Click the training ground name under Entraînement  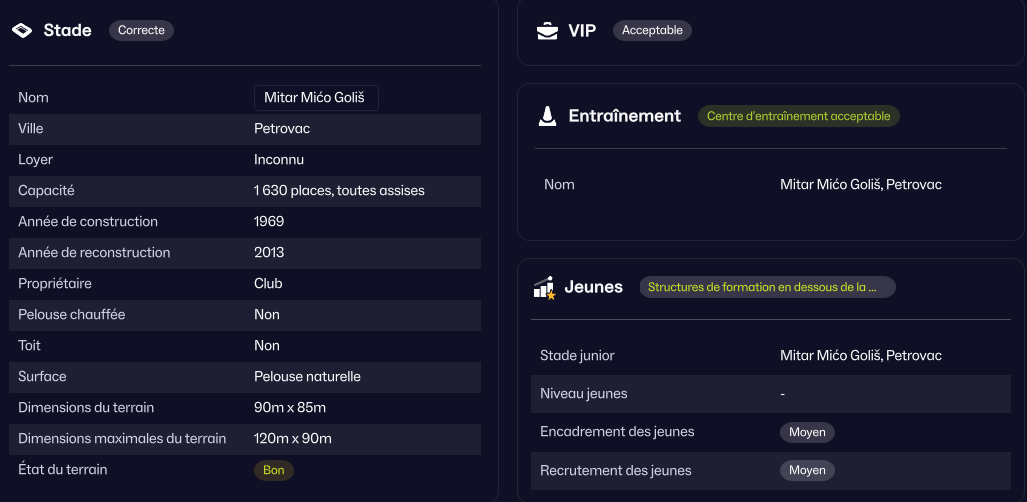pyautogui.click(x=860, y=185)
